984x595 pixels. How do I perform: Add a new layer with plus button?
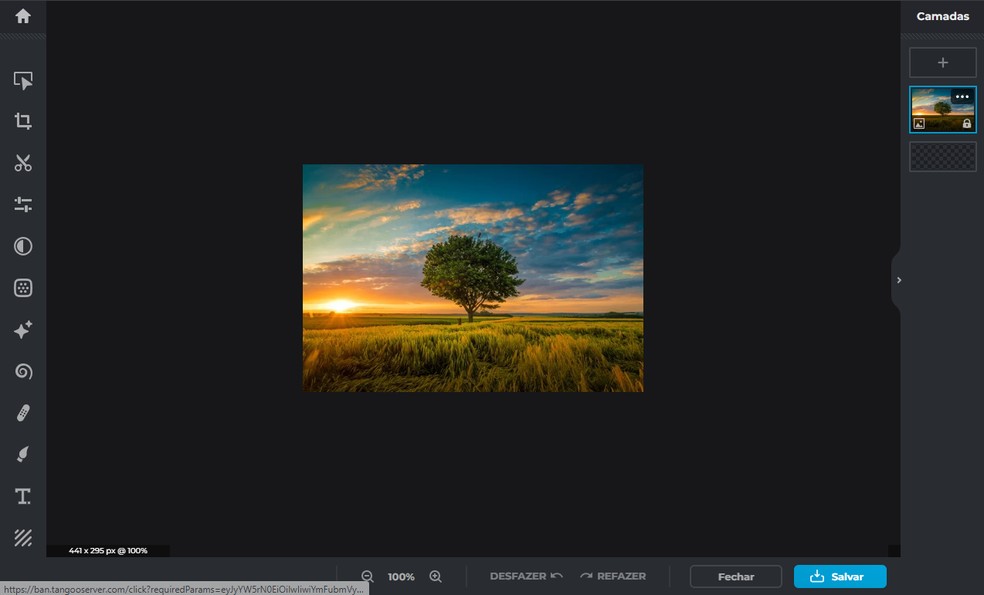(943, 63)
